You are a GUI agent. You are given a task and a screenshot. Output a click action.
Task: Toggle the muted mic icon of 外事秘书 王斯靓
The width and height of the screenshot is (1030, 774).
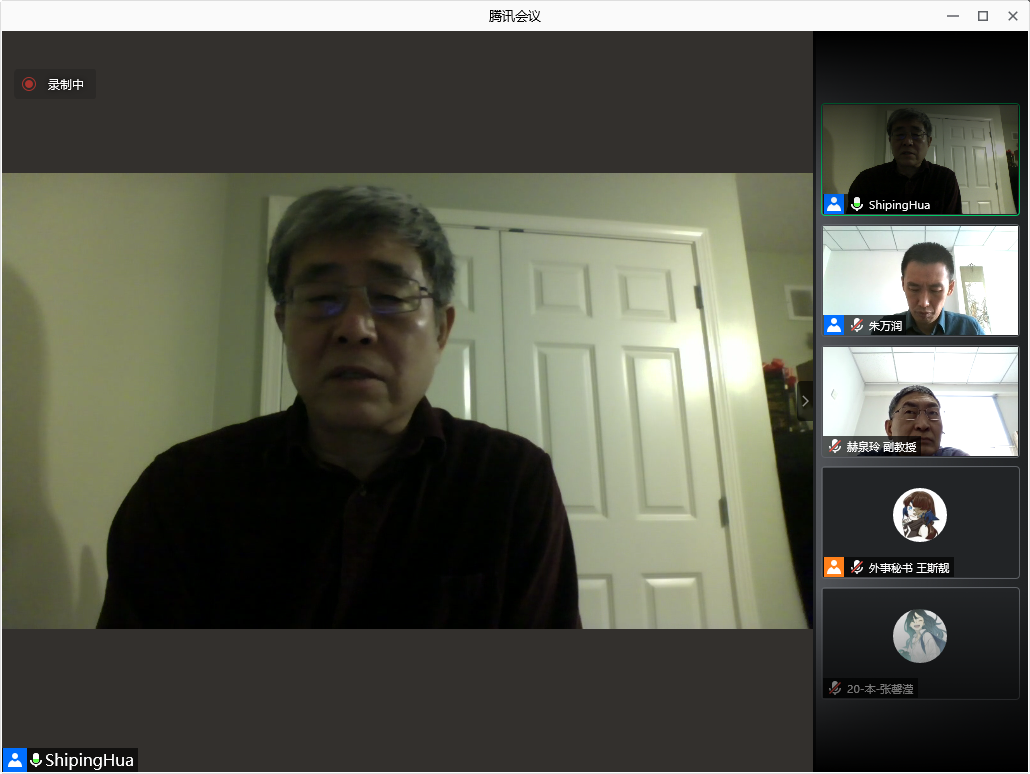point(856,567)
